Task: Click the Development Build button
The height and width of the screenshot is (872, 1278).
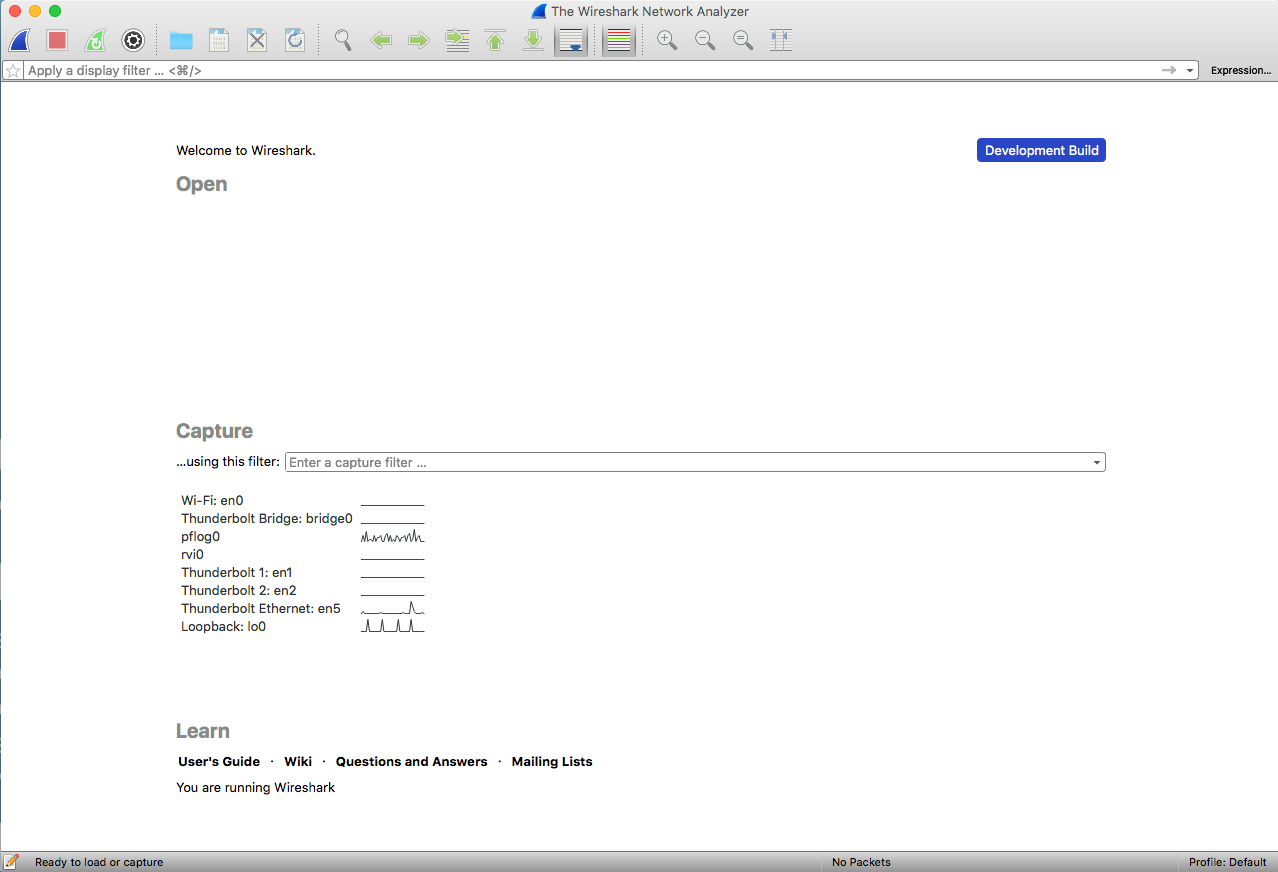Action: [1041, 150]
